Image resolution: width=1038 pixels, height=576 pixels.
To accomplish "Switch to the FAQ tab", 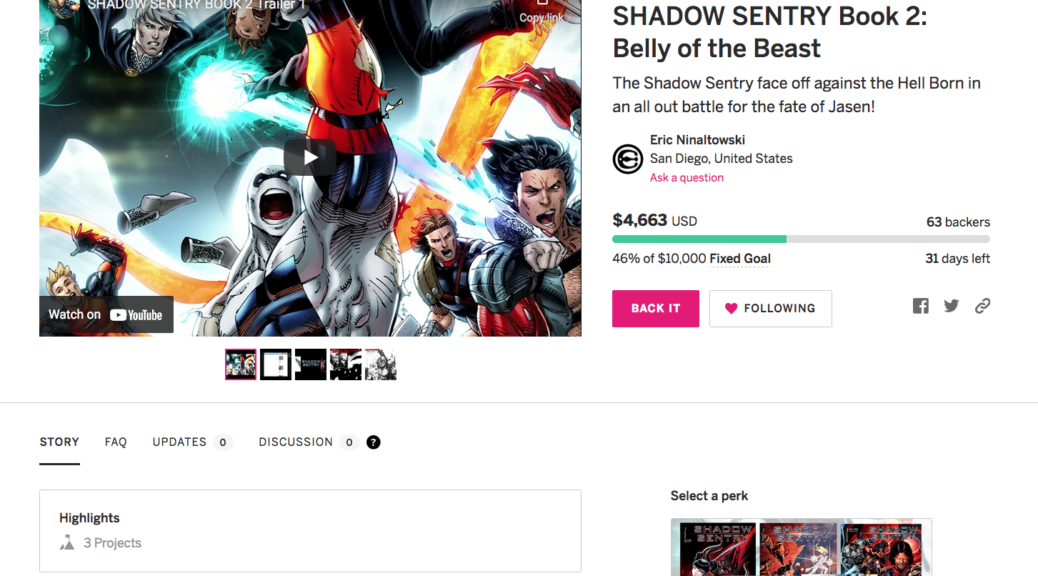I will click(x=116, y=442).
